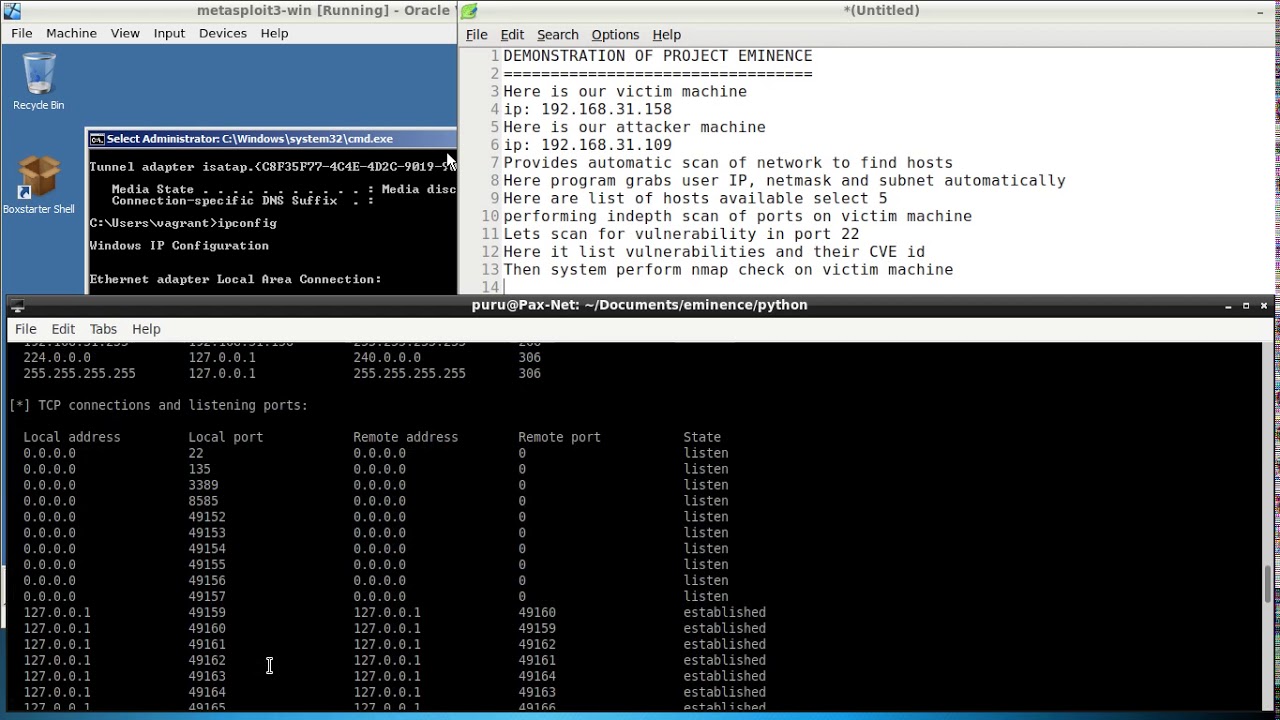Click remote port 49164 in terminal
This screenshot has width=1280, height=720.
click(537, 676)
